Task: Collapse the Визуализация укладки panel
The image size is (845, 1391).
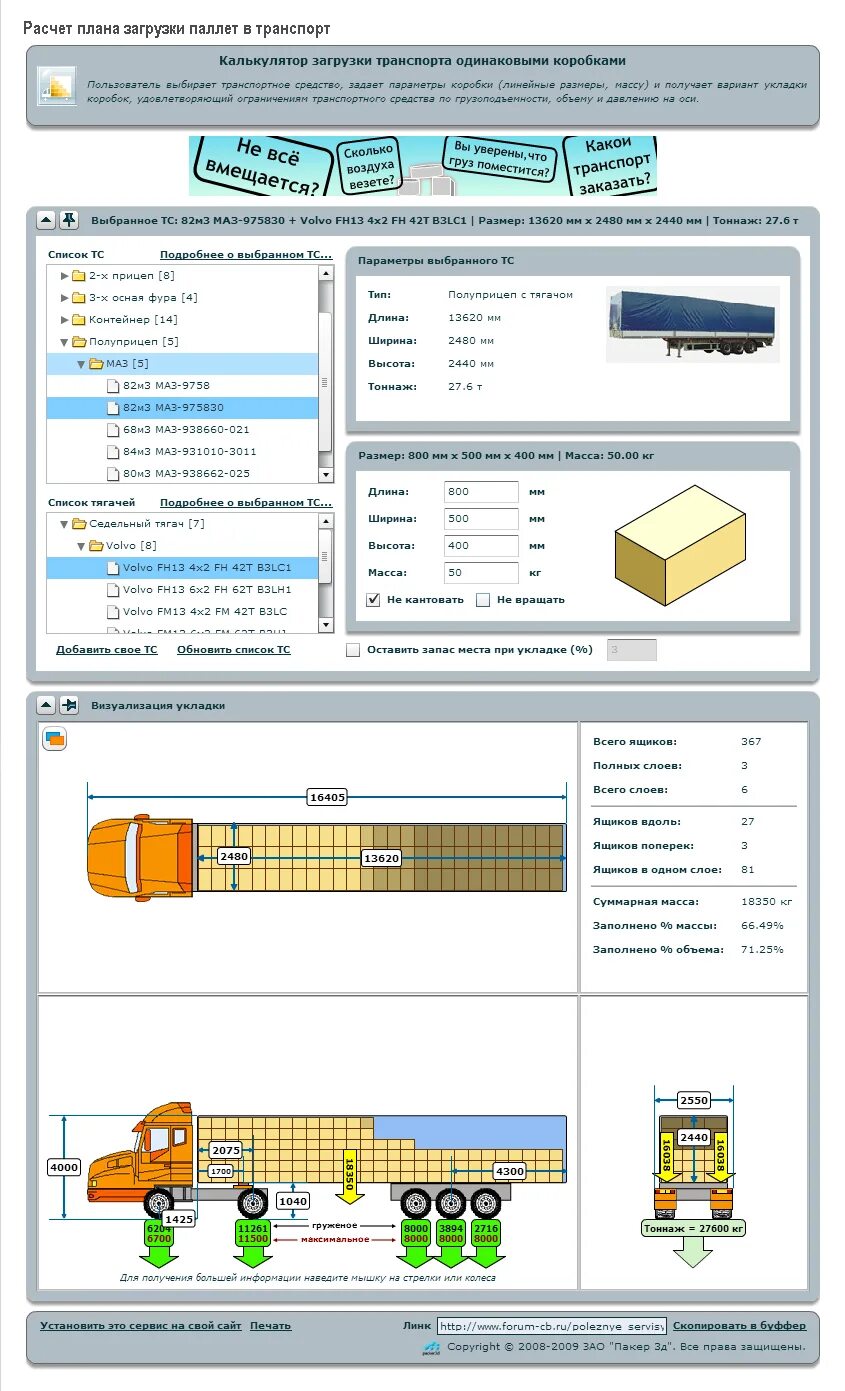Action: tap(46, 705)
